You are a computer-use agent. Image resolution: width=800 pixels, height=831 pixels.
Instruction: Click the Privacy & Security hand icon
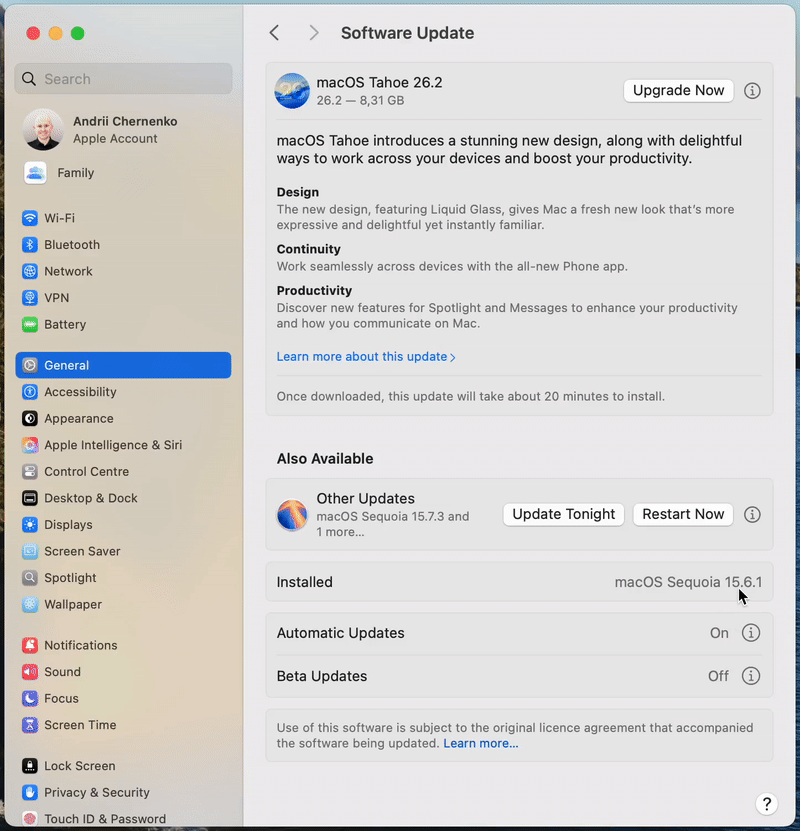tap(30, 792)
